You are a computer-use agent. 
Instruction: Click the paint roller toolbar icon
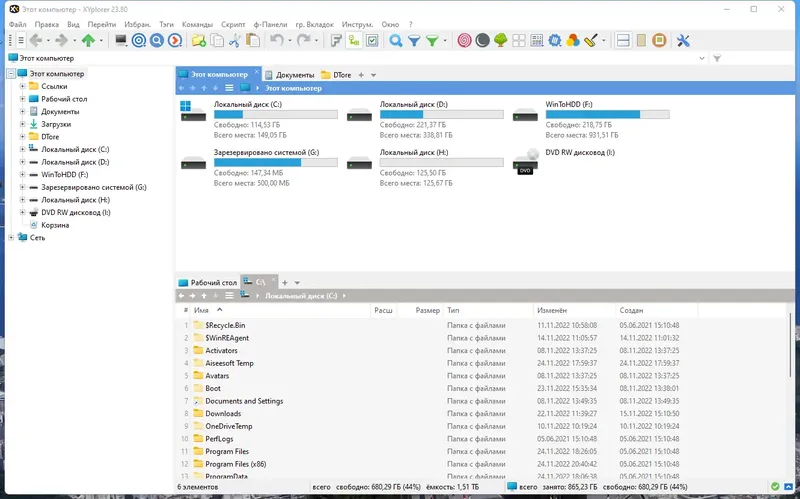(591, 40)
